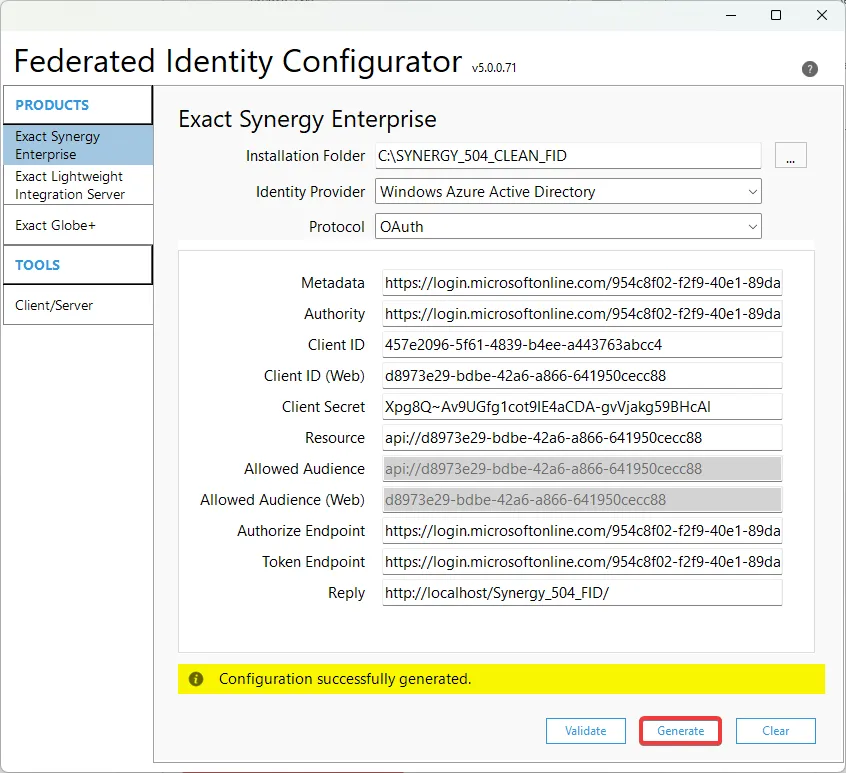This screenshot has height=773, width=846.
Task: Click the Reply URL field
Action: (x=581, y=593)
